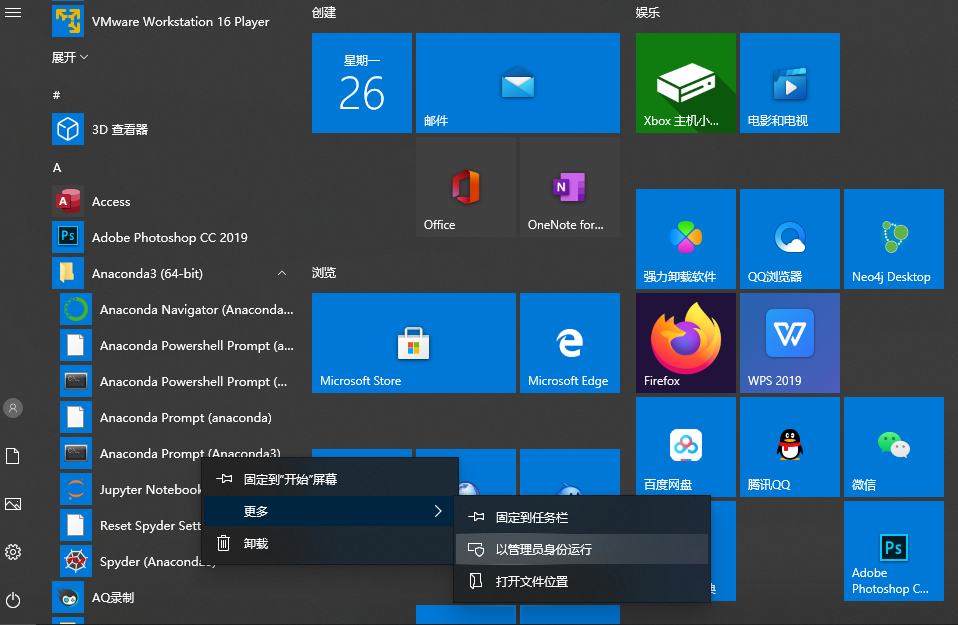The width and height of the screenshot is (958, 625).
Task: Open Anaconda Prompt (anaconda) entry
Action: point(178,417)
